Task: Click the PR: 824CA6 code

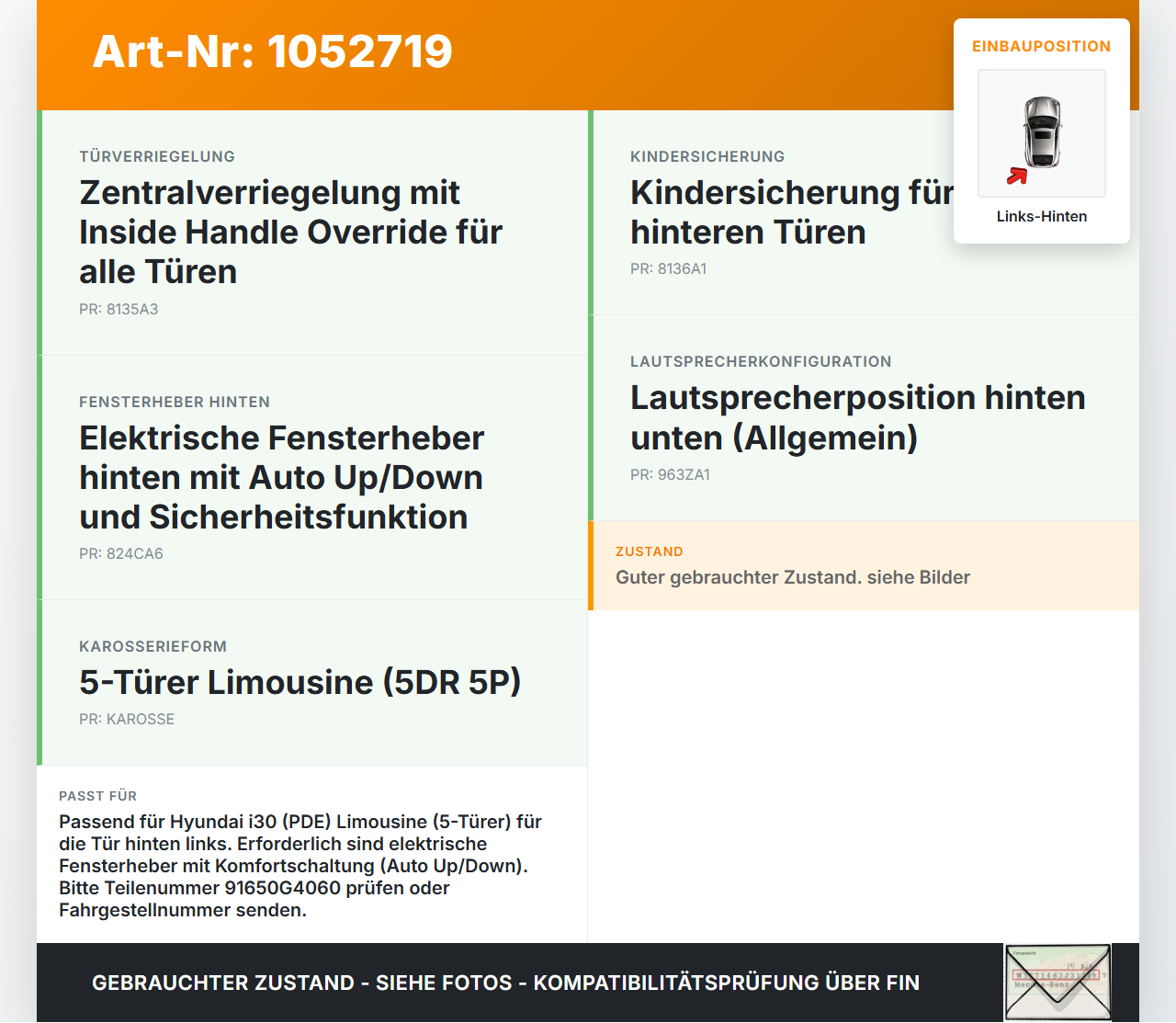Action: coord(121,553)
